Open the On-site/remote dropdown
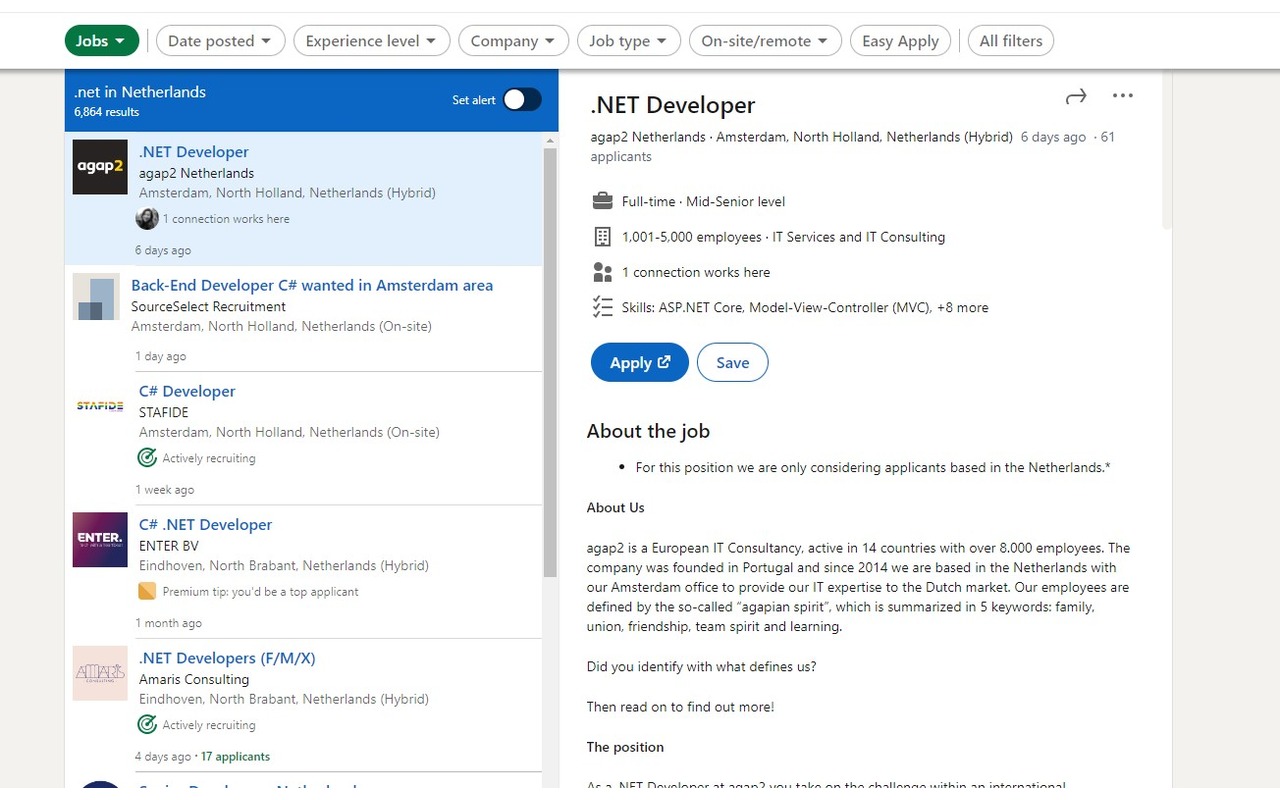Image resolution: width=1280 pixels, height=800 pixels. pyautogui.click(x=765, y=40)
